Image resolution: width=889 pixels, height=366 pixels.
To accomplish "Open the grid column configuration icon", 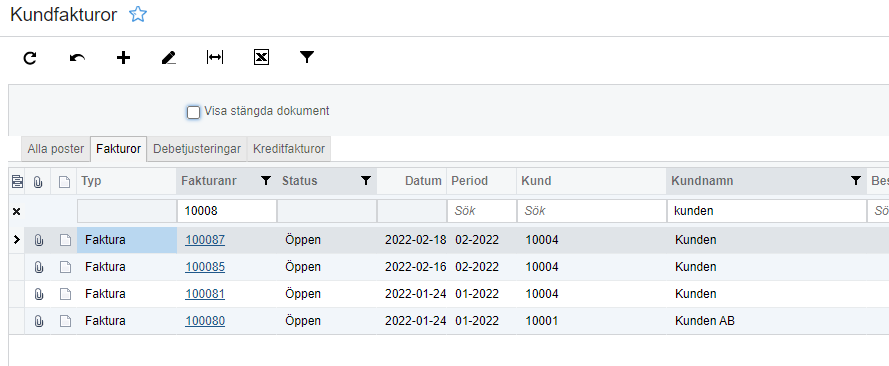I will (x=17, y=181).
